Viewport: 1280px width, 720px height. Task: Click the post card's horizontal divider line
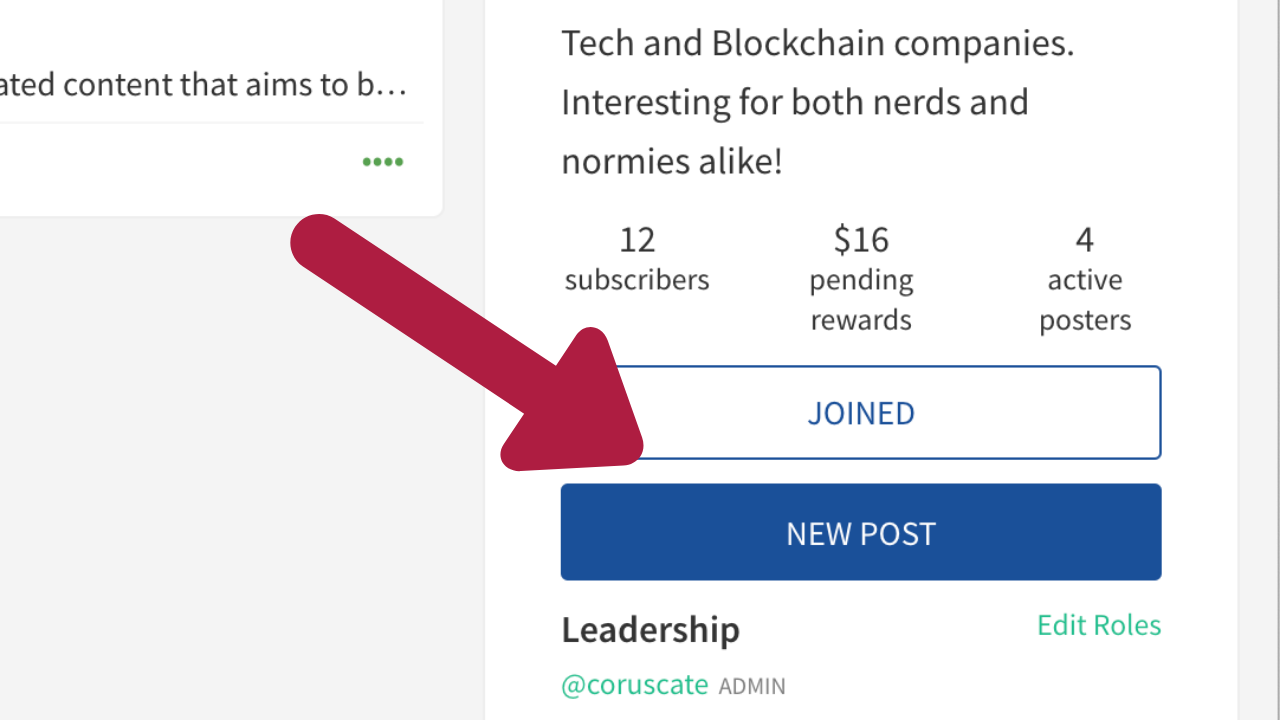200,123
